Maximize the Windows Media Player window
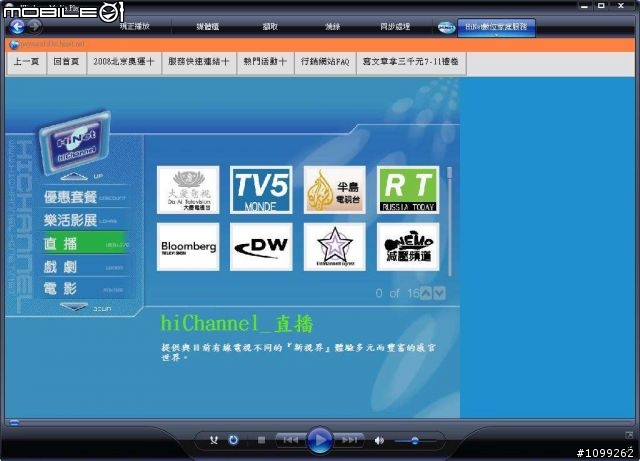Screen dimensions: 640x461 point(601,6)
